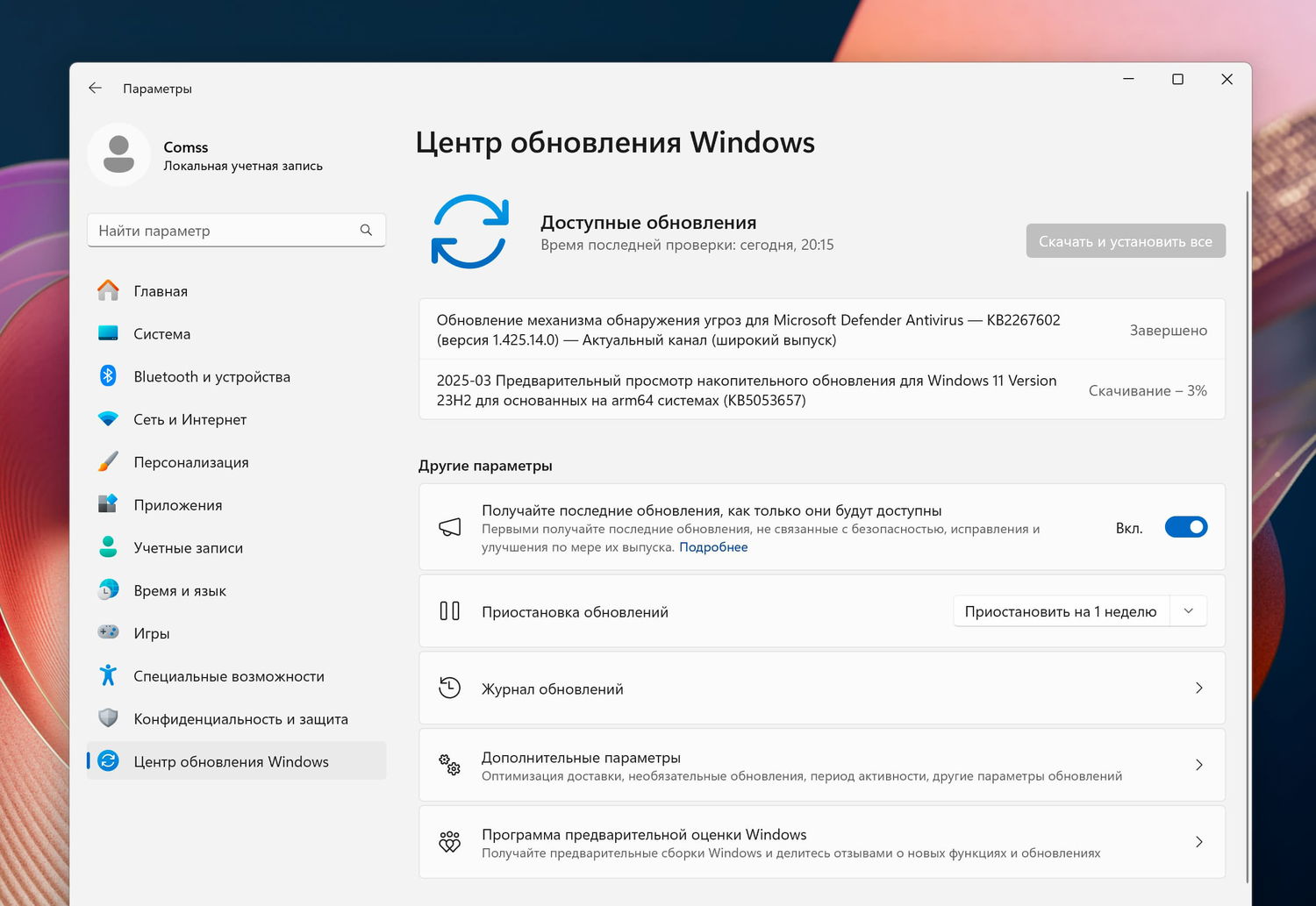
Task: Click the Windows Insider program icon
Action: [450, 842]
